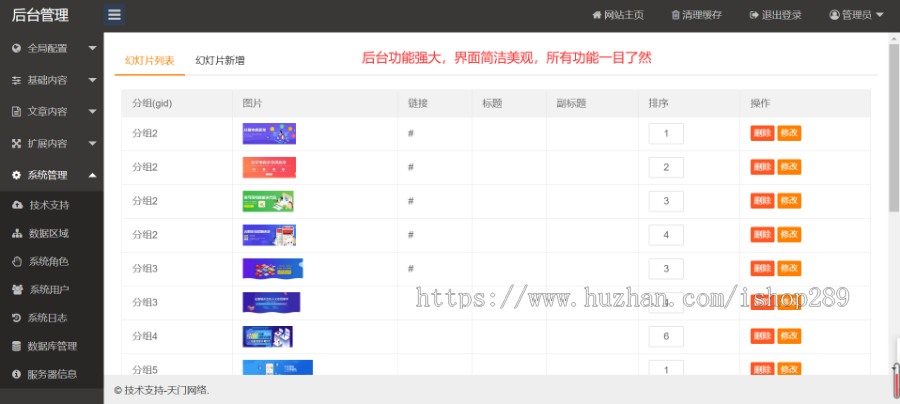Toggle the hamburger sidebar menu button
This screenshot has height=404, width=900.
click(x=114, y=15)
